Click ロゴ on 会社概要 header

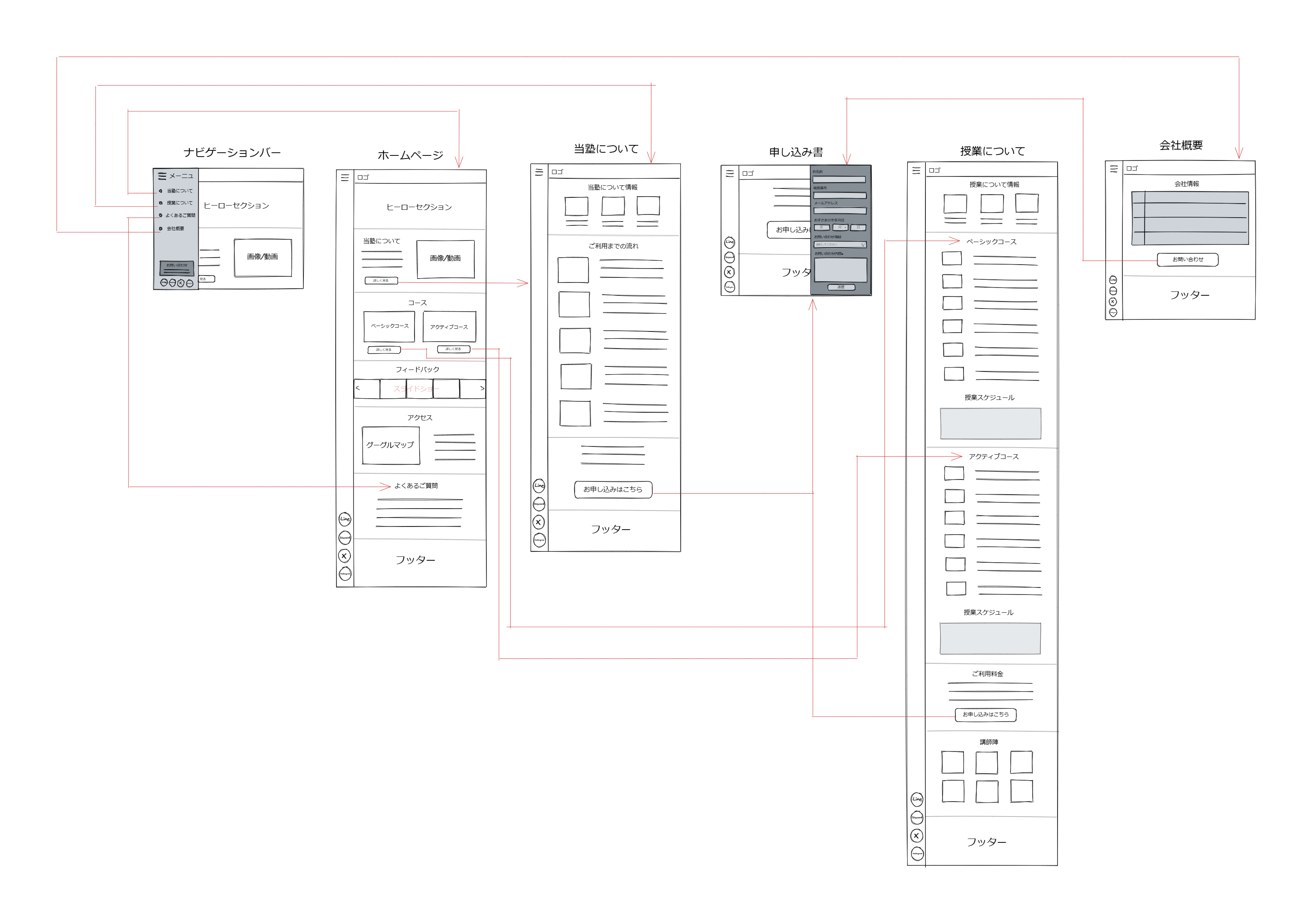point(1132,169)
